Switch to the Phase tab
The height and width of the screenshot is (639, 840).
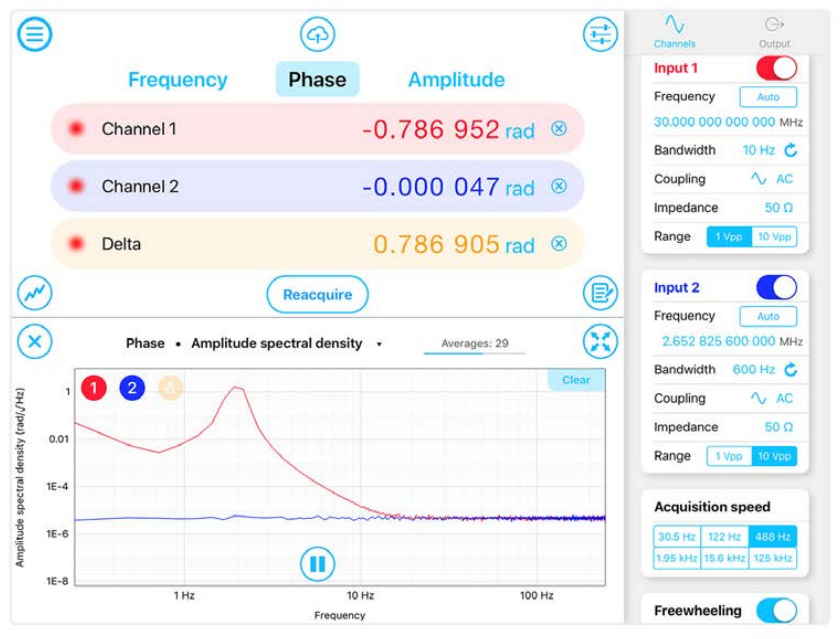(317, 79)
